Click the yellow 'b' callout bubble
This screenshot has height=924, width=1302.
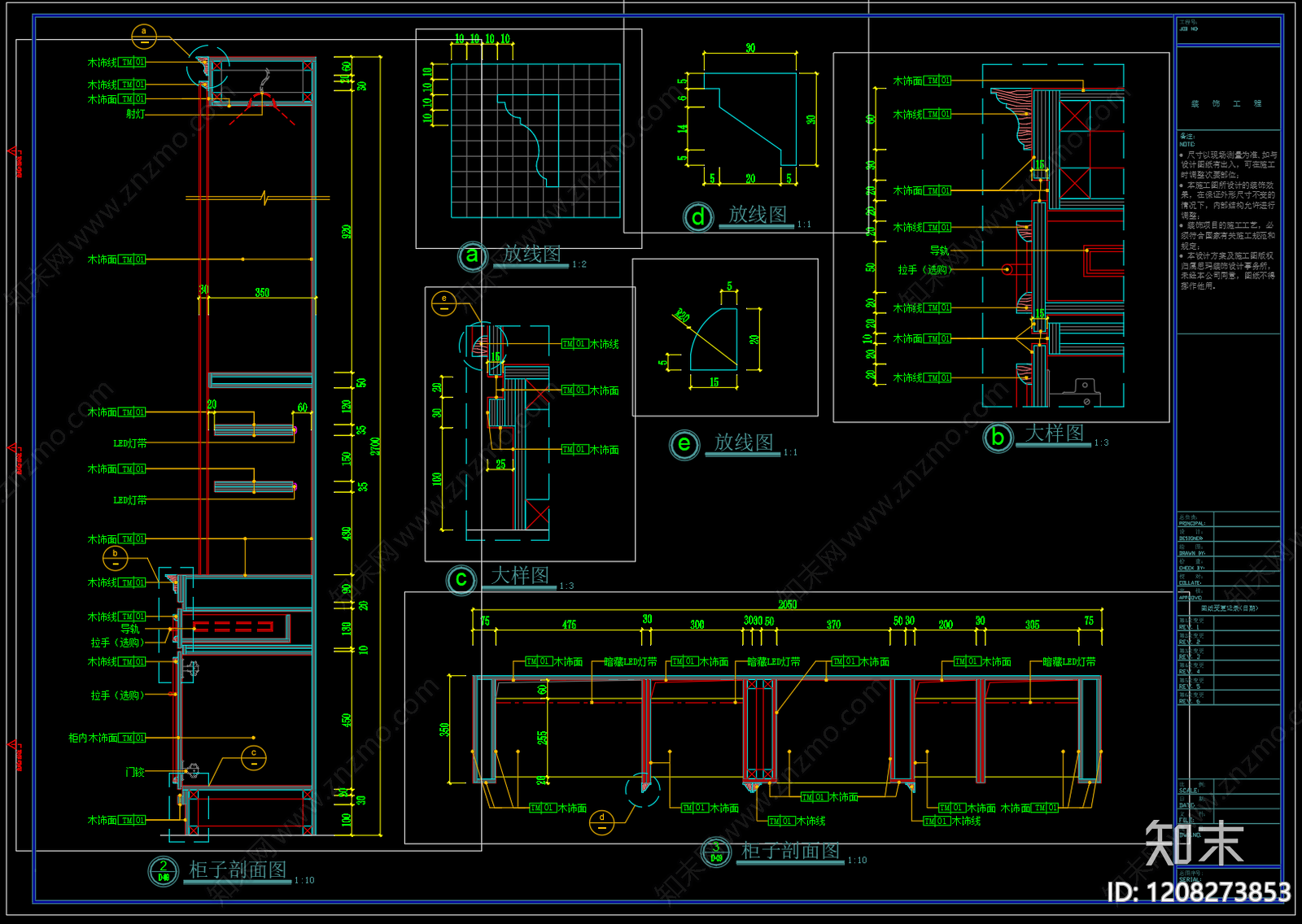coord(115,558)
